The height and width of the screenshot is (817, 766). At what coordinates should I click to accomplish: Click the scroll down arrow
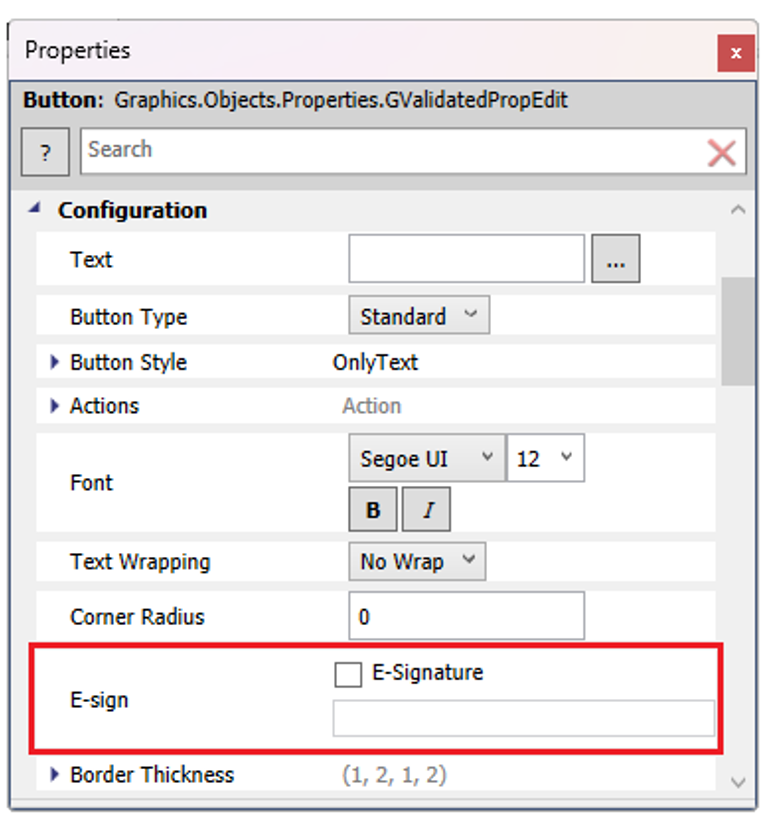point(738,782)
